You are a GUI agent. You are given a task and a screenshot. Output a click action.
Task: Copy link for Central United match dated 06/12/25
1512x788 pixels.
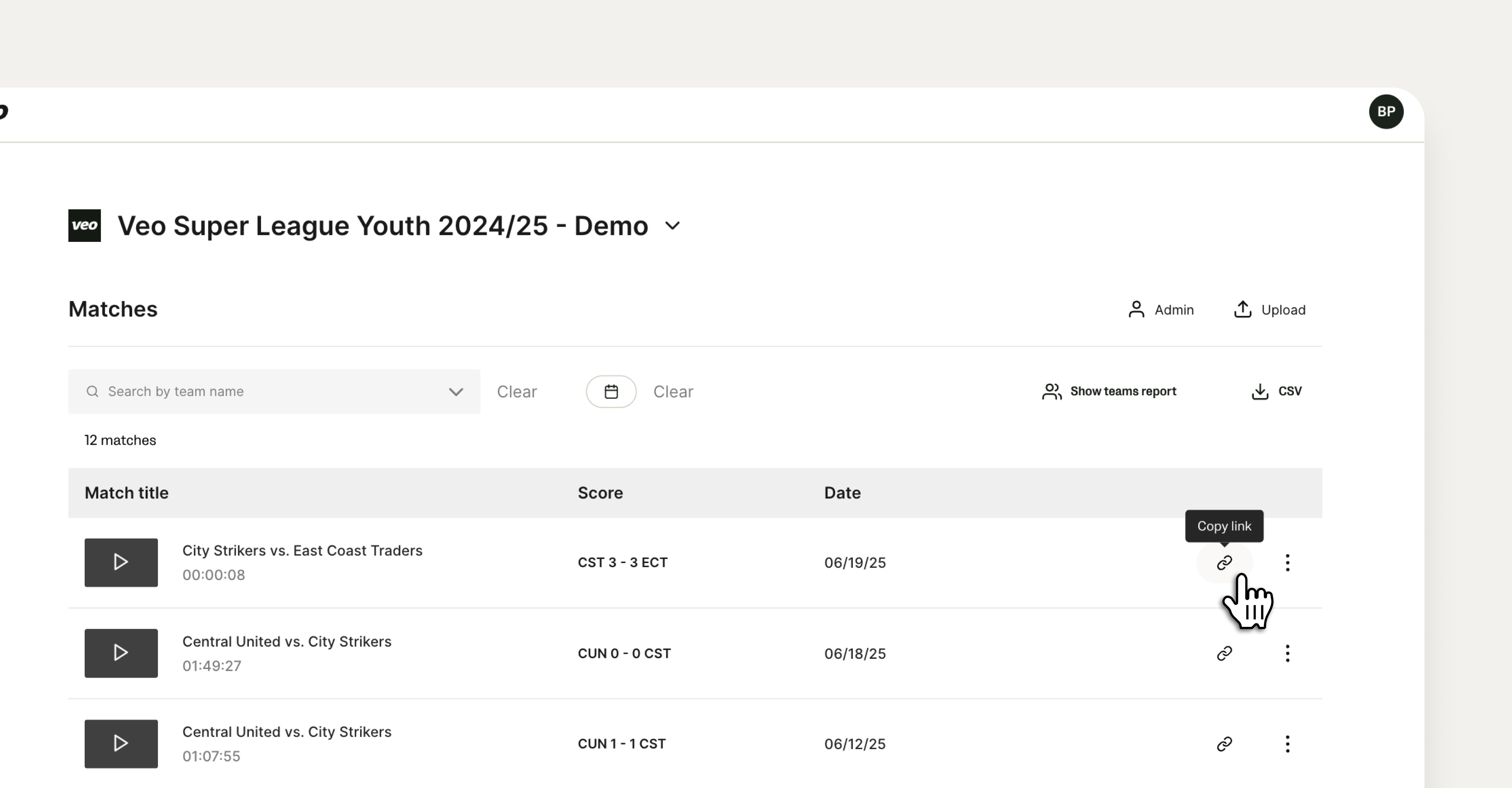1224,744
